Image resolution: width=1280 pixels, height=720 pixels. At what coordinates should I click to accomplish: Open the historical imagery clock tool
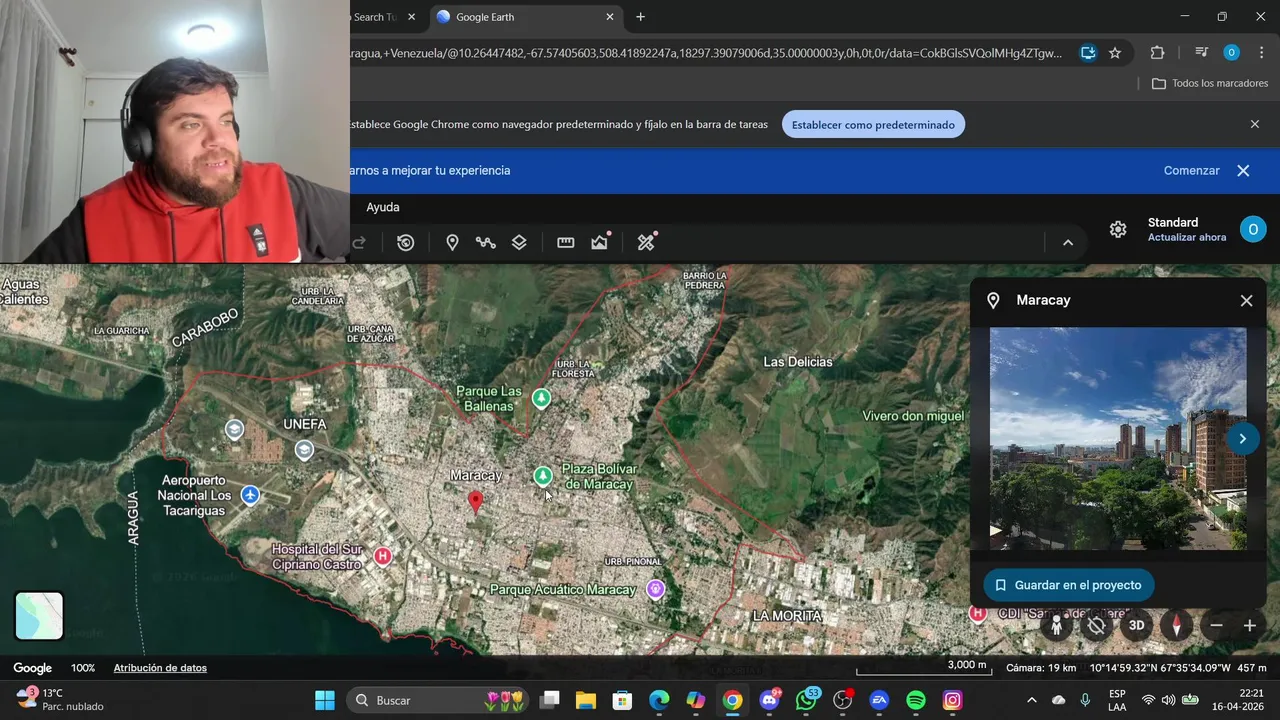coord(405,242)
